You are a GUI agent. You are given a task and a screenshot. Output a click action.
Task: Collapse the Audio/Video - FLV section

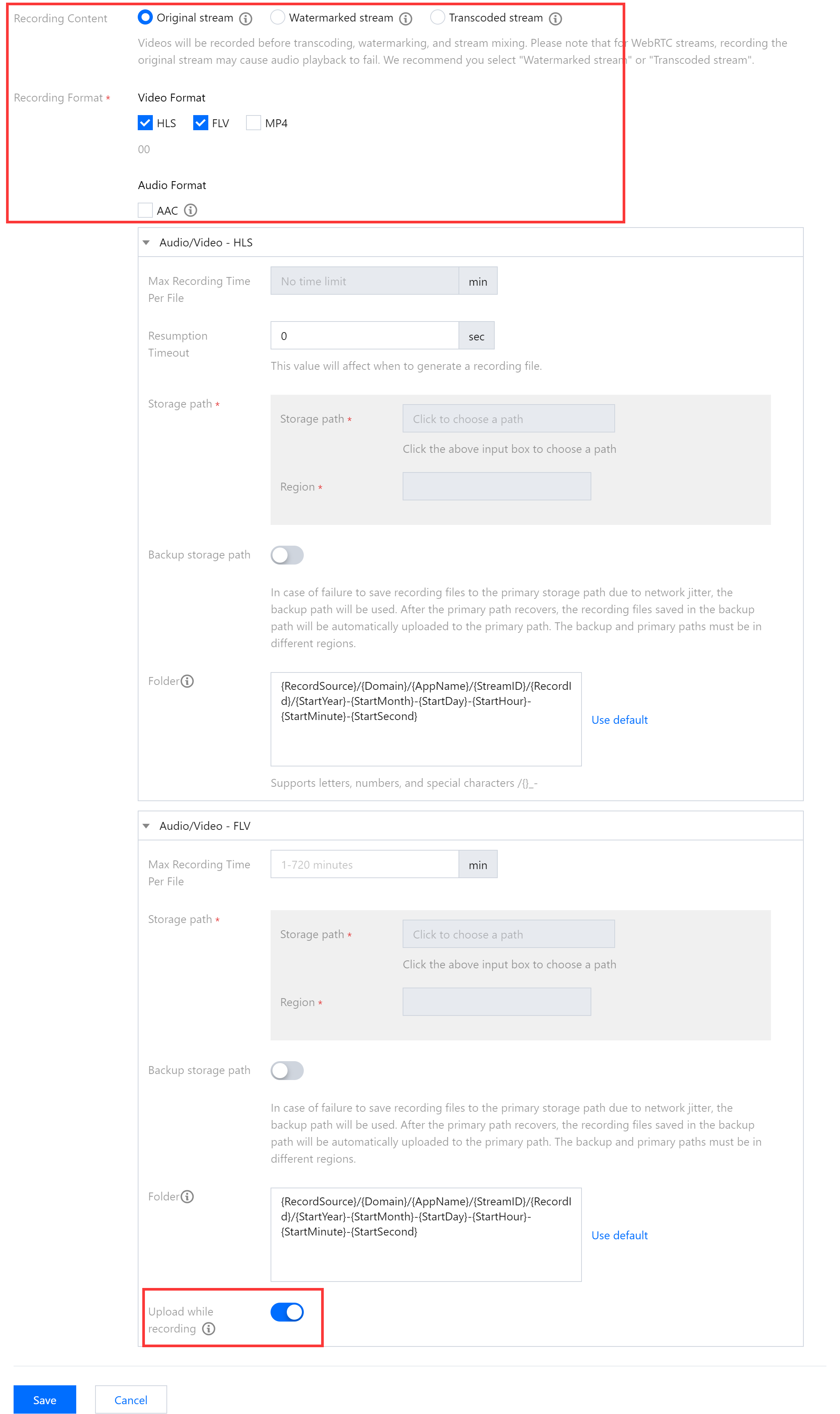(146, 826)
